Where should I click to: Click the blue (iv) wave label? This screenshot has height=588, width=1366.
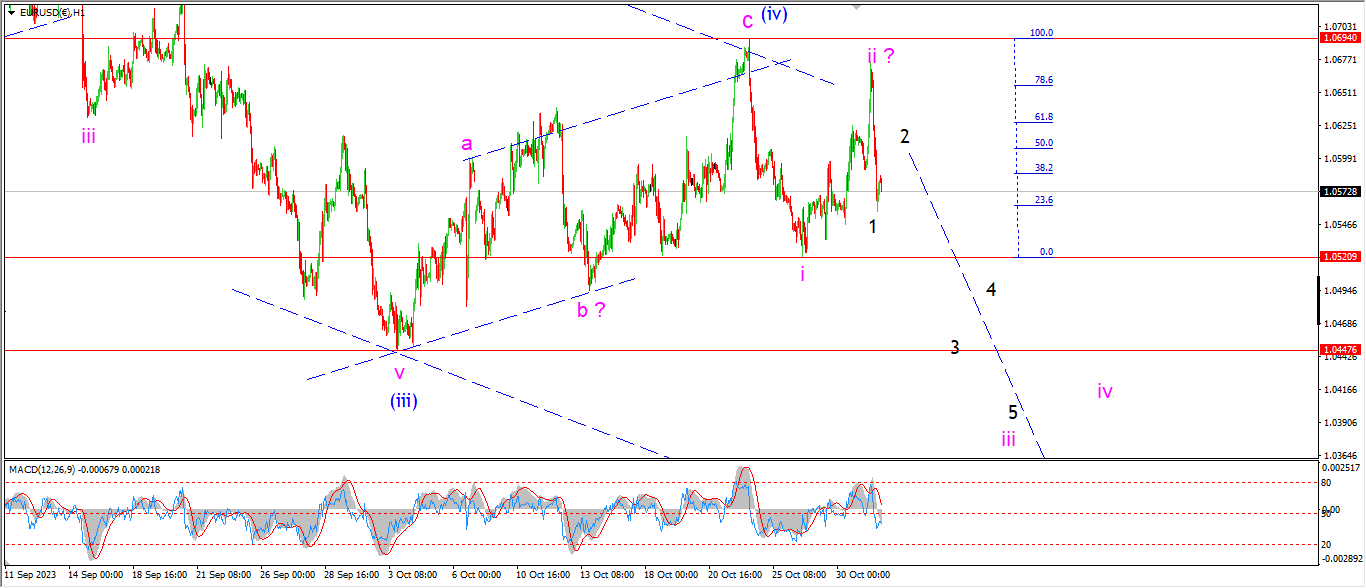[x=775, y=15]
